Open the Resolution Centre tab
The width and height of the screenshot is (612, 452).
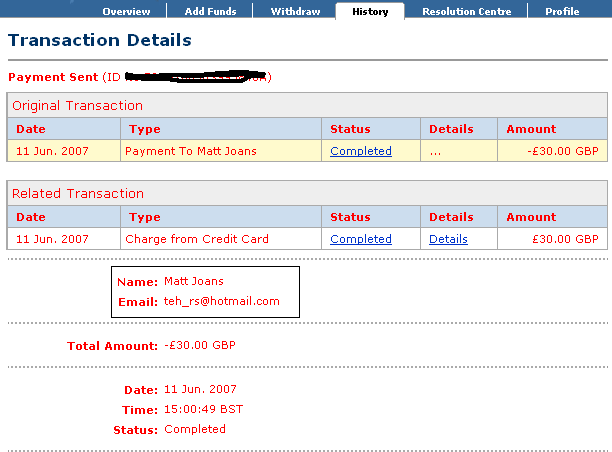coord(466,12)
